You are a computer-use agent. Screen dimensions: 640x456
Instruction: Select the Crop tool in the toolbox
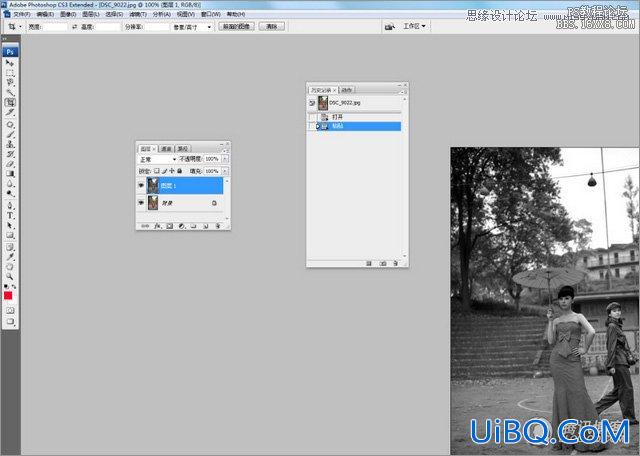click(x=10, y=102)
